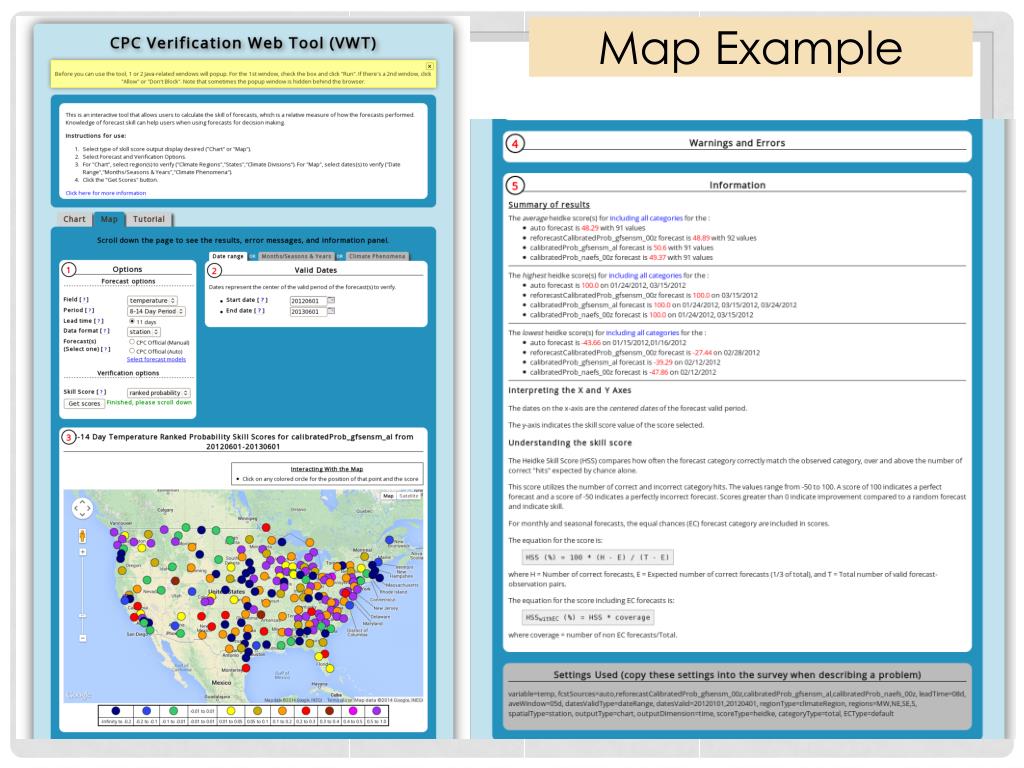Click the purple legend swatch for 0.5 to 1.0

pos(376,711)
